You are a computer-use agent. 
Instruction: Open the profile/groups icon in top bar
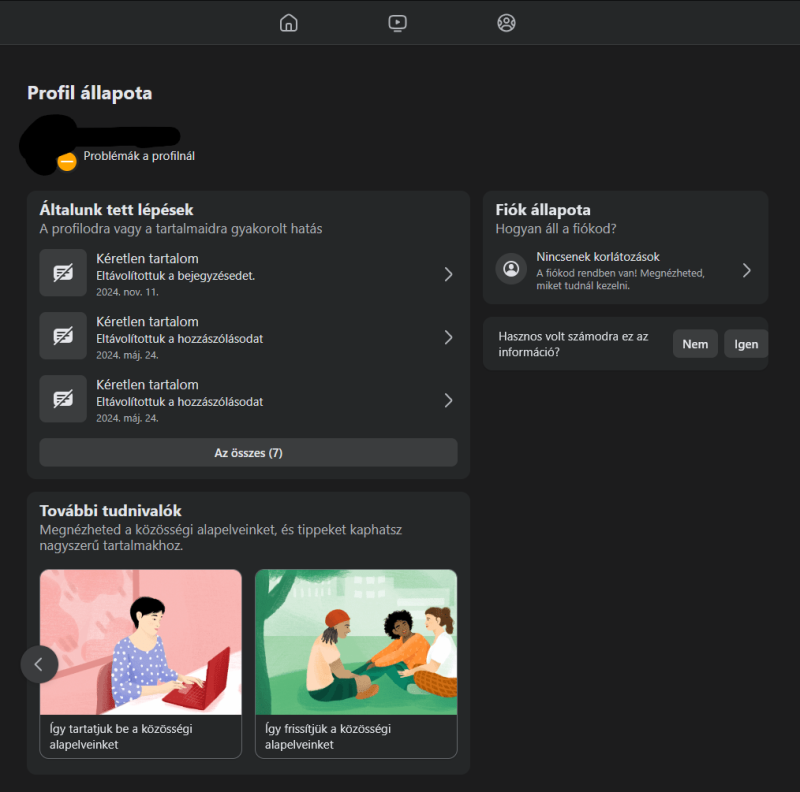click(x=507, y=23)
